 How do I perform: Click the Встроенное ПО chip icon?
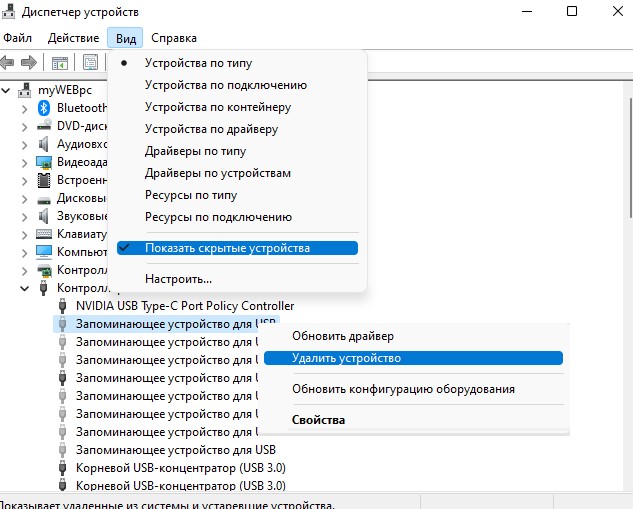(x=44, y=180)
